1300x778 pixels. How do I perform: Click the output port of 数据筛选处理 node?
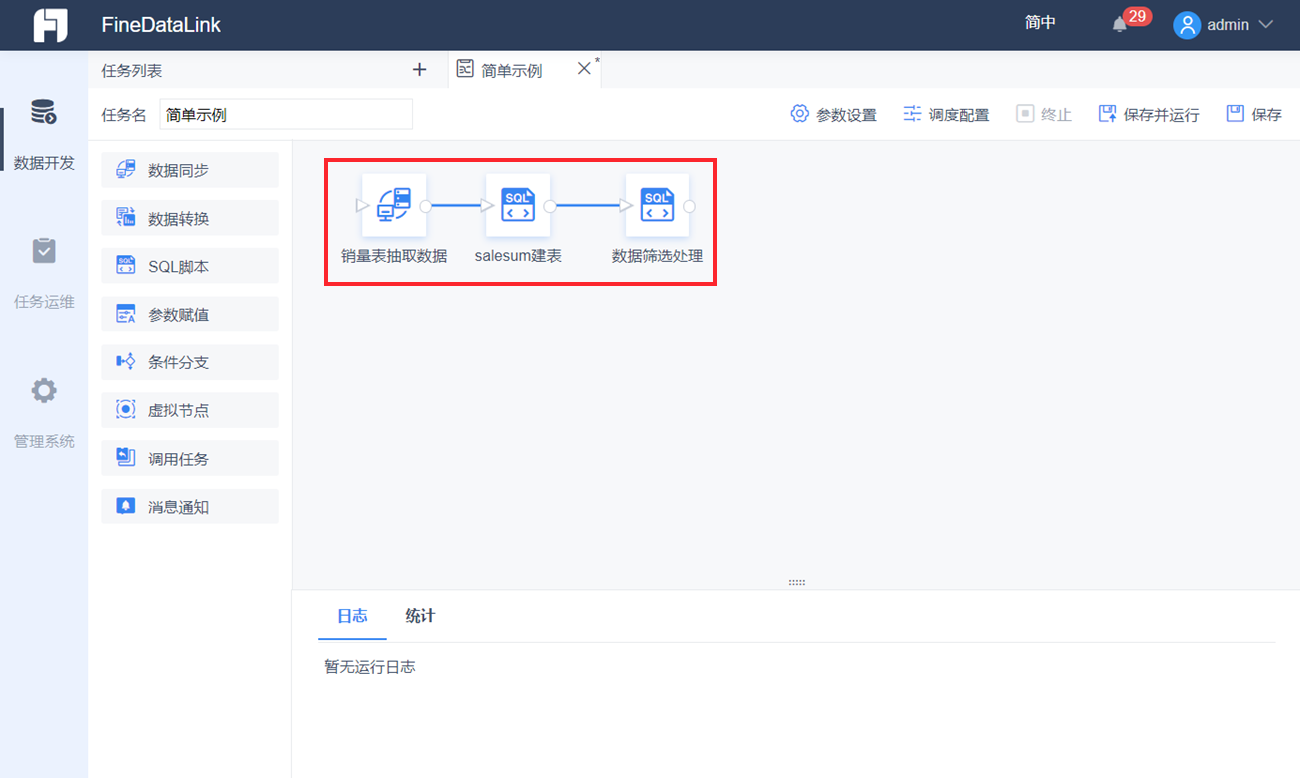point(689,206)
